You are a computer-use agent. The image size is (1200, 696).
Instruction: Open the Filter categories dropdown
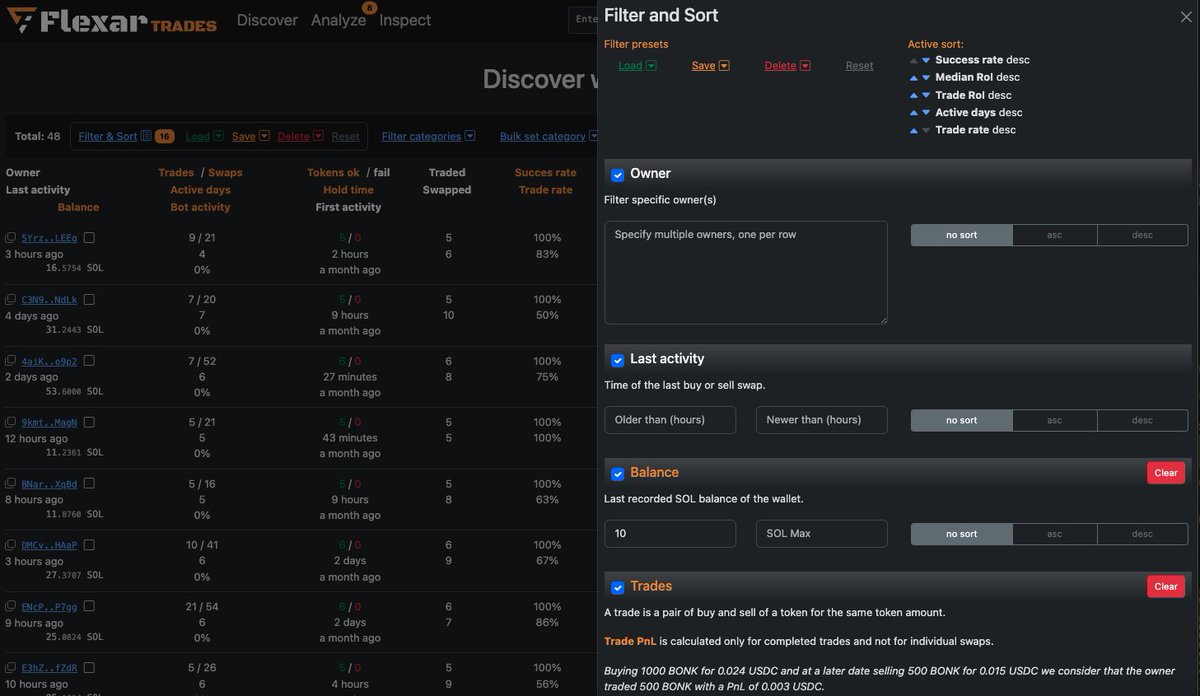[x=428, y=136]
